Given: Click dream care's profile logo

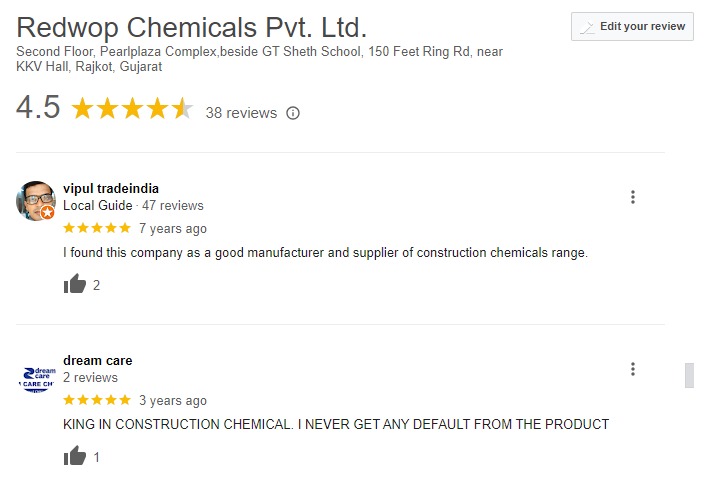Looking at the screenshot, I should (36, 376).
